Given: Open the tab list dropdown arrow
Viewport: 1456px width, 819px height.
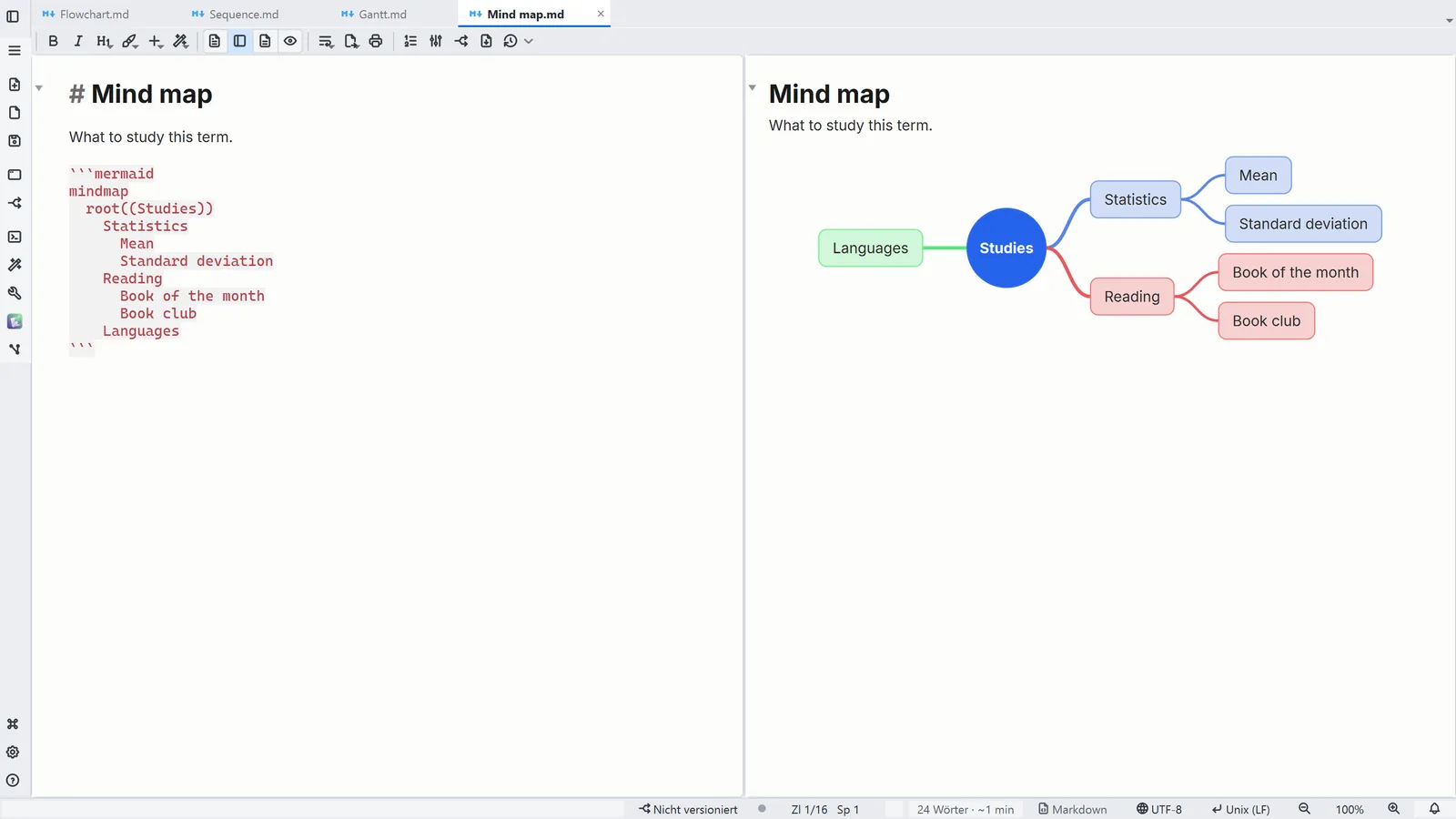Looking at the screenshot, I should click(x=1449, y=20).
